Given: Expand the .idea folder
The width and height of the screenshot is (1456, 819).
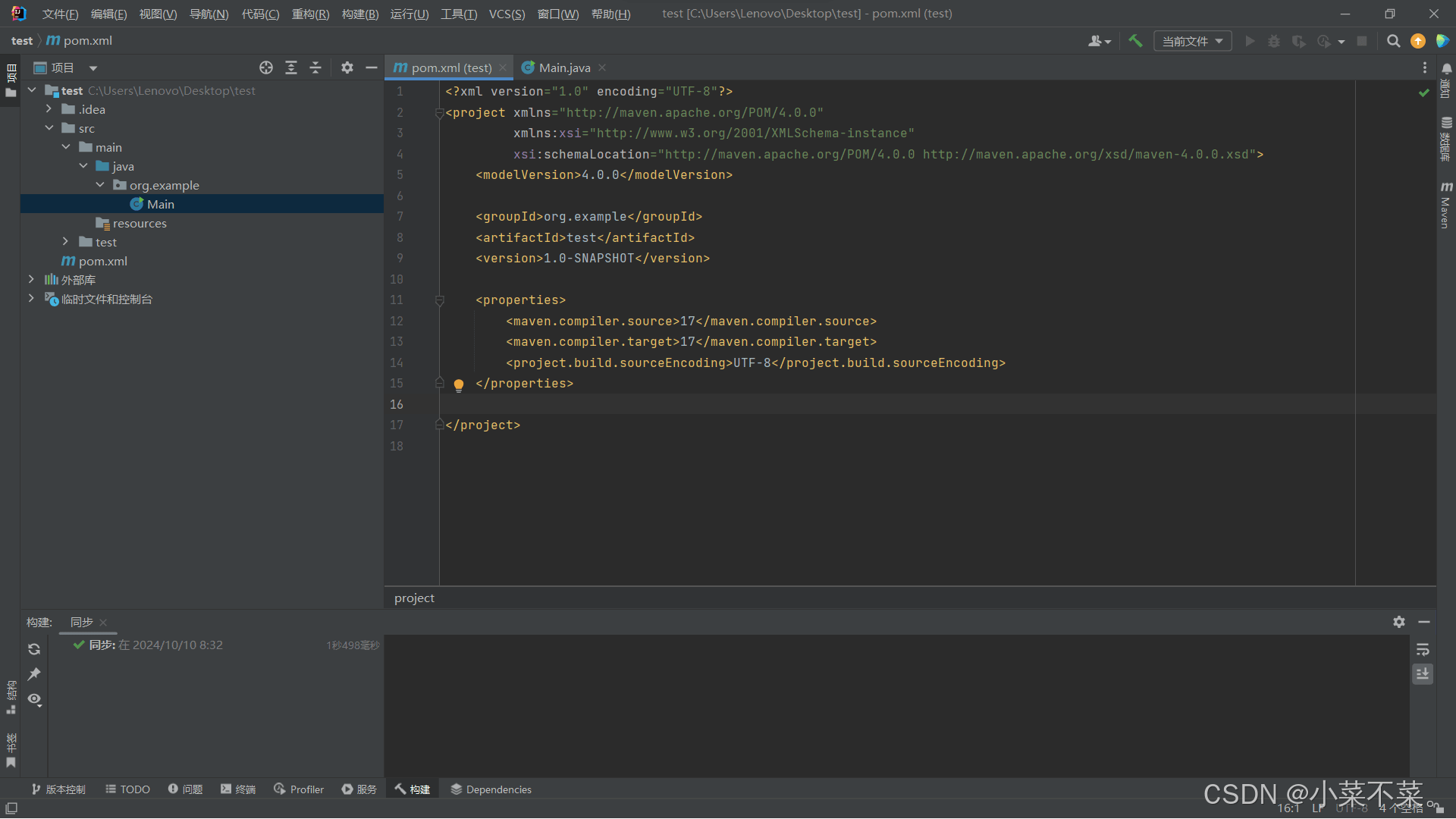Looking at the screenshot, I should pyautogui.click(x=49, y=109).
